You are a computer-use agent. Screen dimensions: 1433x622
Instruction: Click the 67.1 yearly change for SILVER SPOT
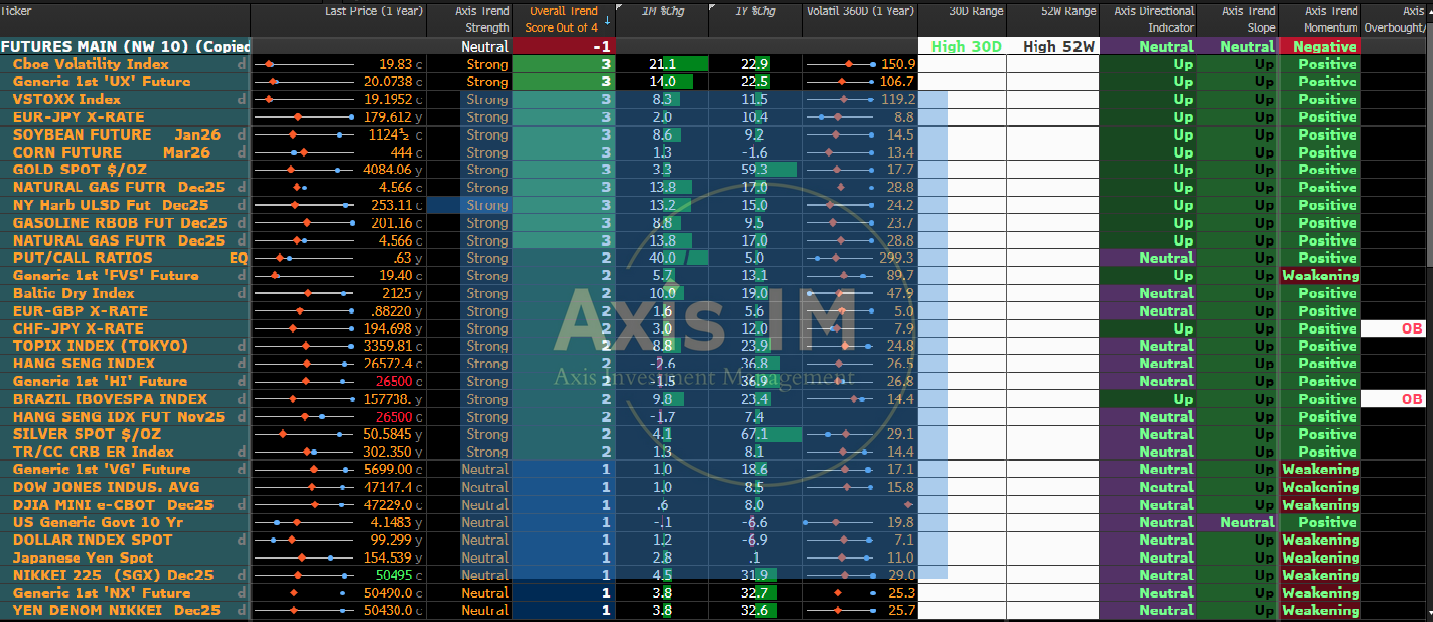pyautogui.click(x=755, y=434)
